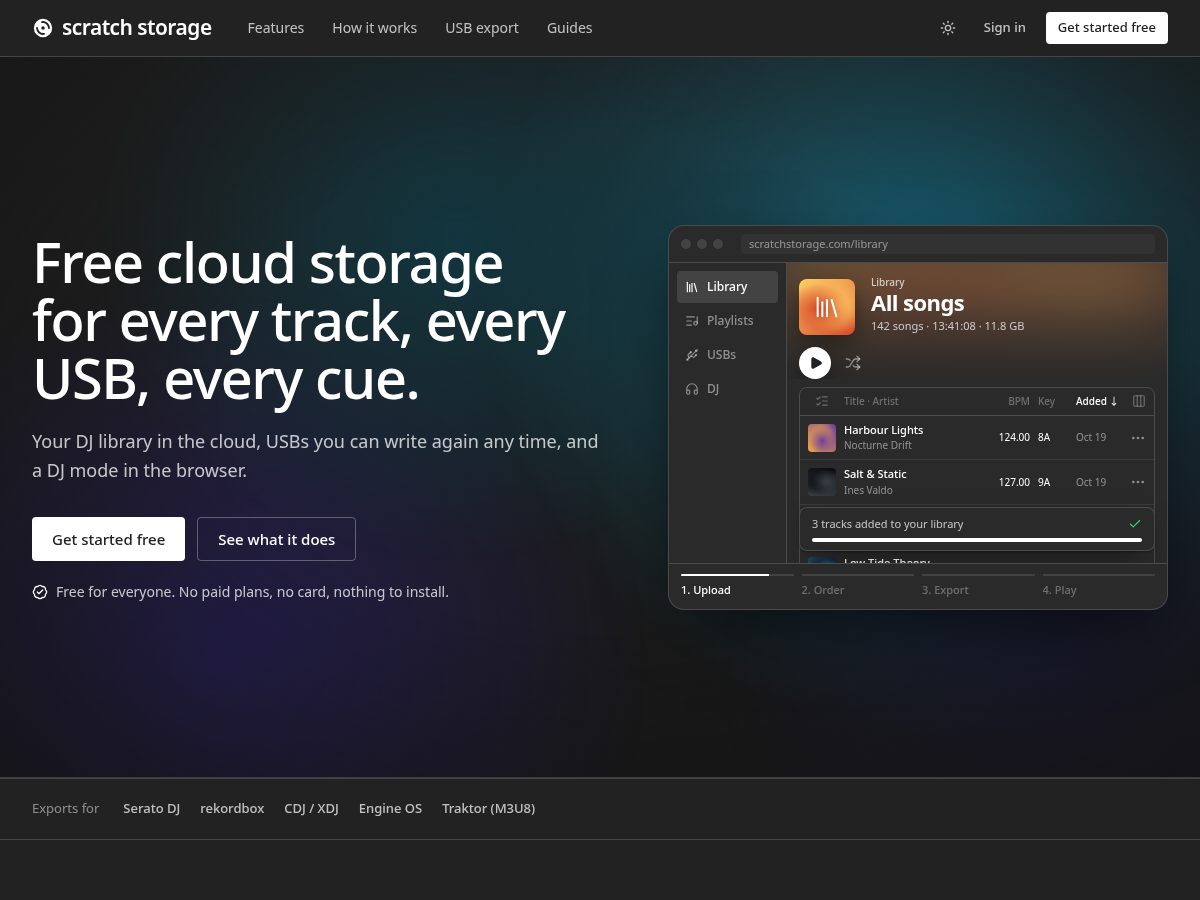
Task: Switch to the 3. Export step tab
Action: click(978, 585)
